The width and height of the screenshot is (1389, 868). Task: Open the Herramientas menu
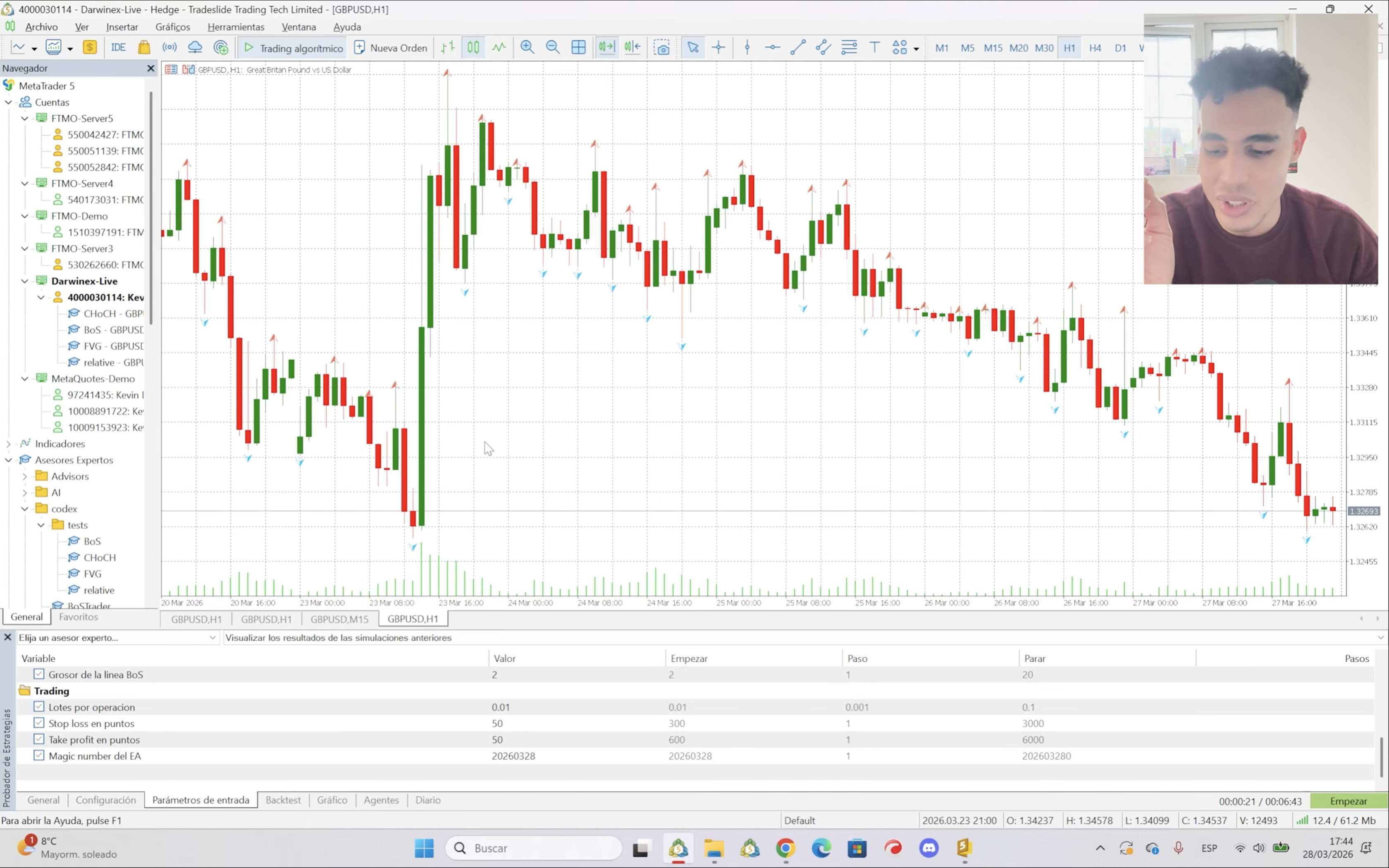click(x=235, y=27)
